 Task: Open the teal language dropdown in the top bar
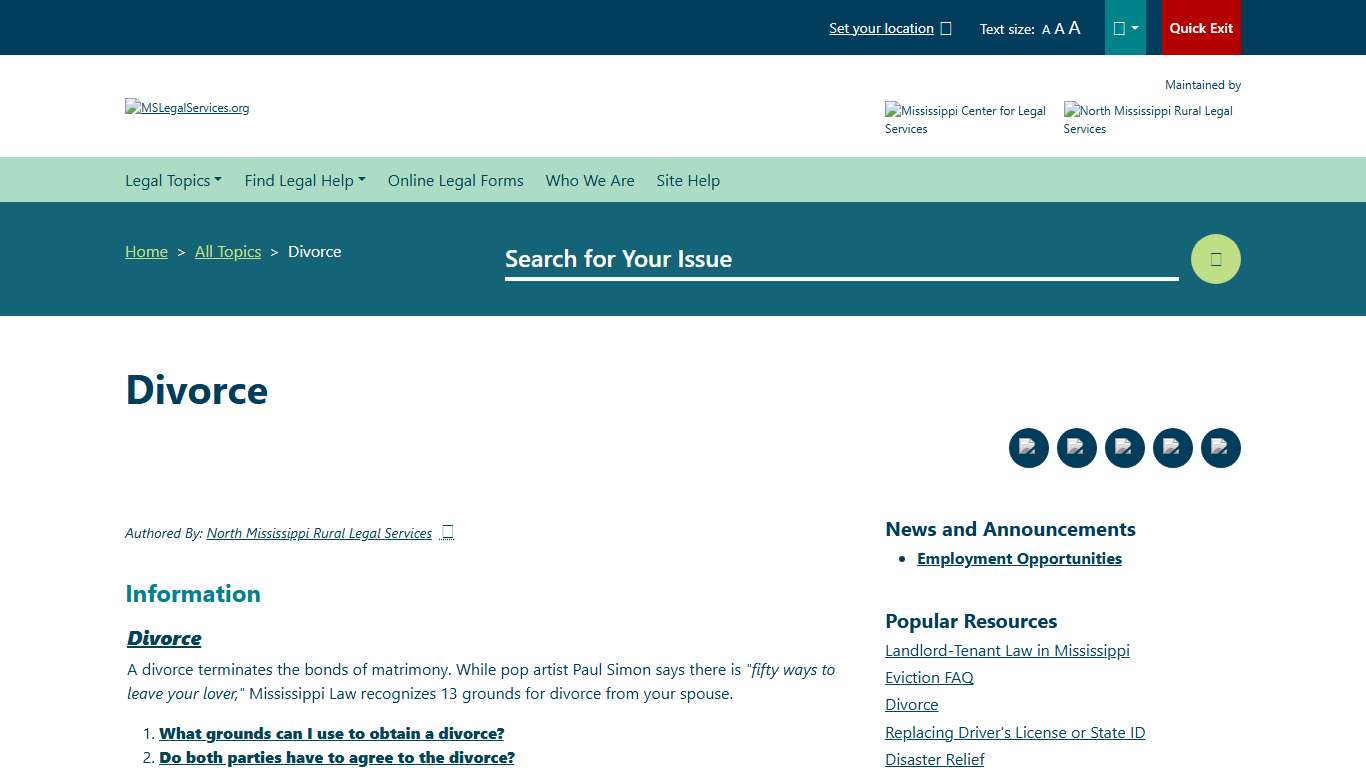click(1125, 28)
